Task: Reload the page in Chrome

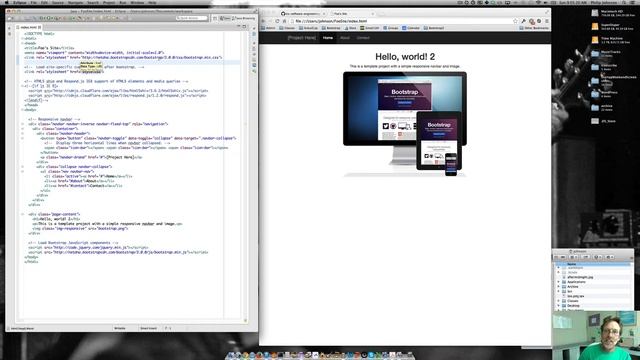Action: [278, 21]
